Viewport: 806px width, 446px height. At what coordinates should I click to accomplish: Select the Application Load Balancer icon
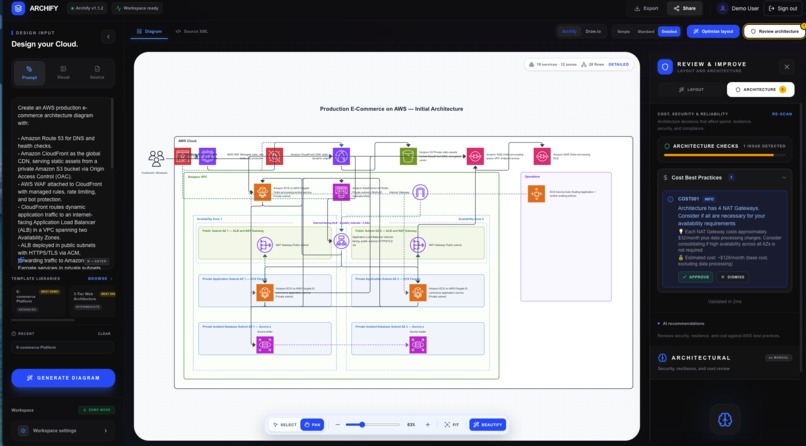[x=341, y=240]
